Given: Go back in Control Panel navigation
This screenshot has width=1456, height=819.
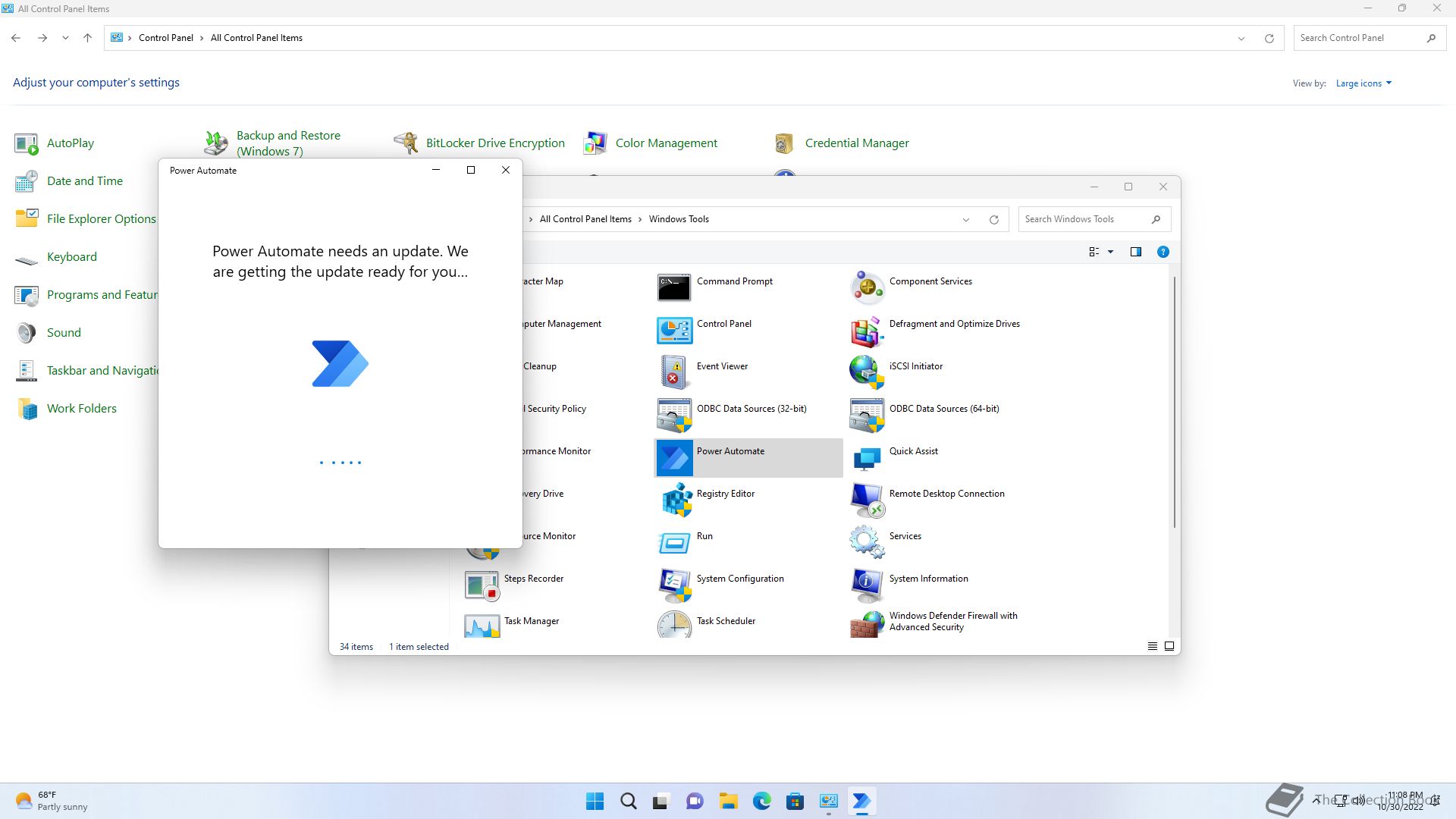Looking at the screenshot, I should point(16,38).
